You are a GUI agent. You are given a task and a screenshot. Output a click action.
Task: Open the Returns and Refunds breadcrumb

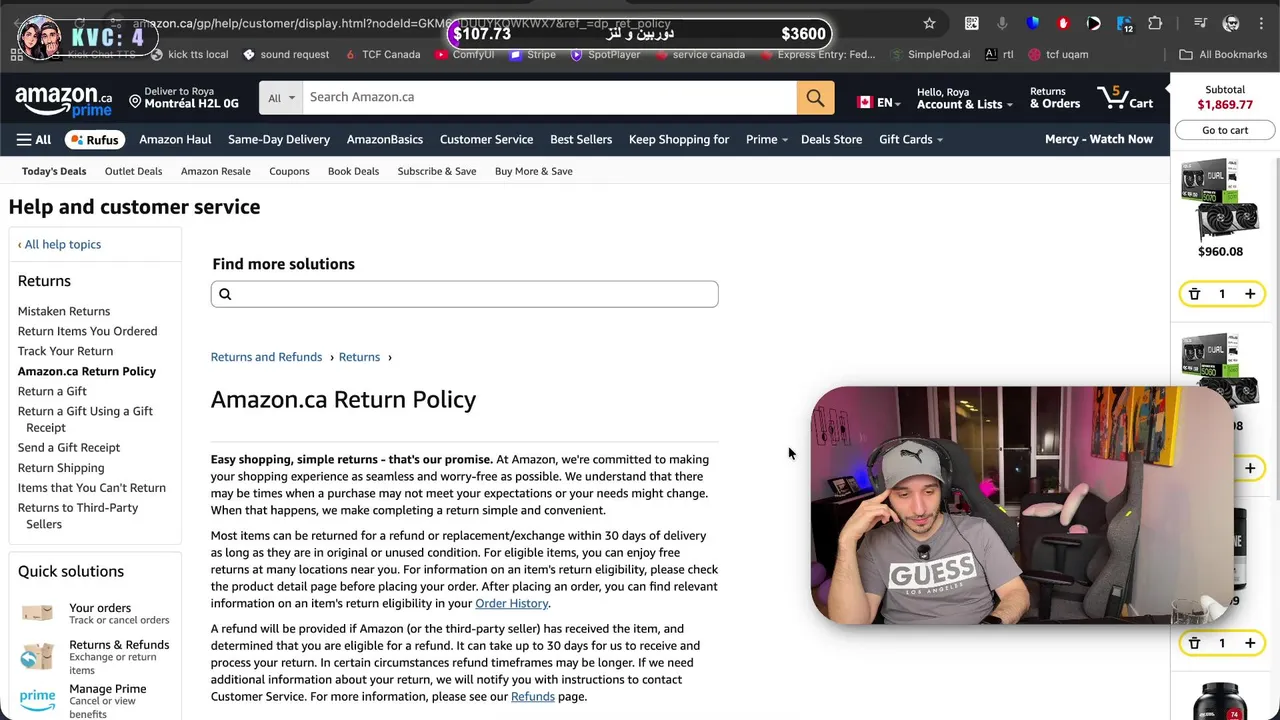(x=266, y=357)
